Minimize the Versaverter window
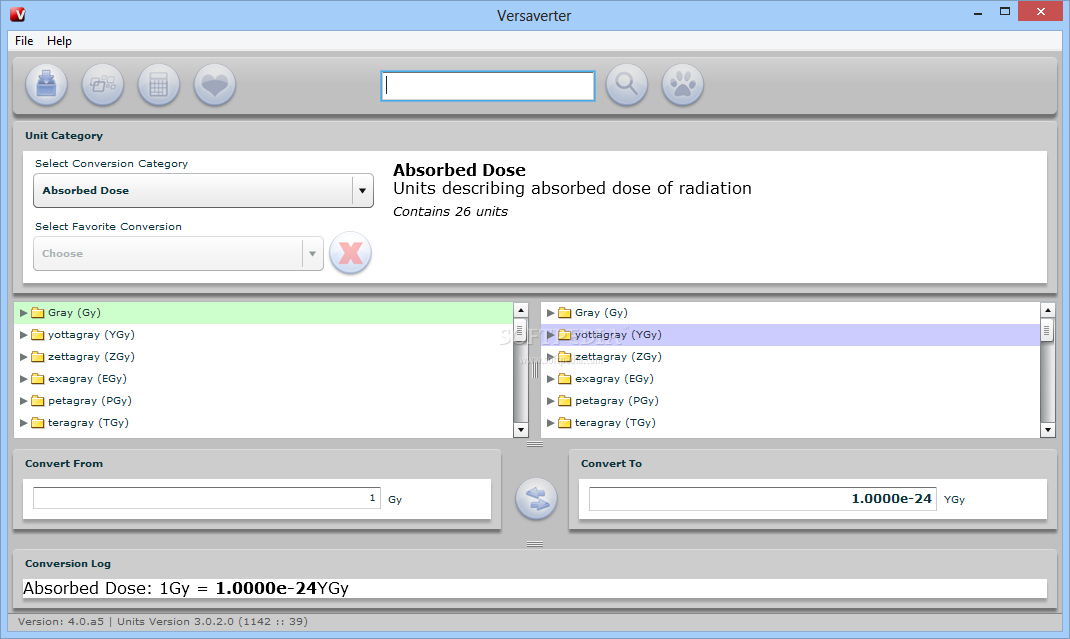This screenshot has width=1070, height=639. (x=978, y=12)
